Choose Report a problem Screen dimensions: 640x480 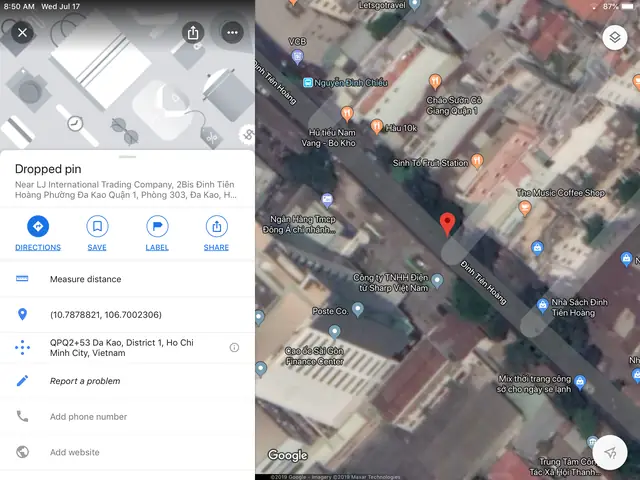(x=127, y=381)
